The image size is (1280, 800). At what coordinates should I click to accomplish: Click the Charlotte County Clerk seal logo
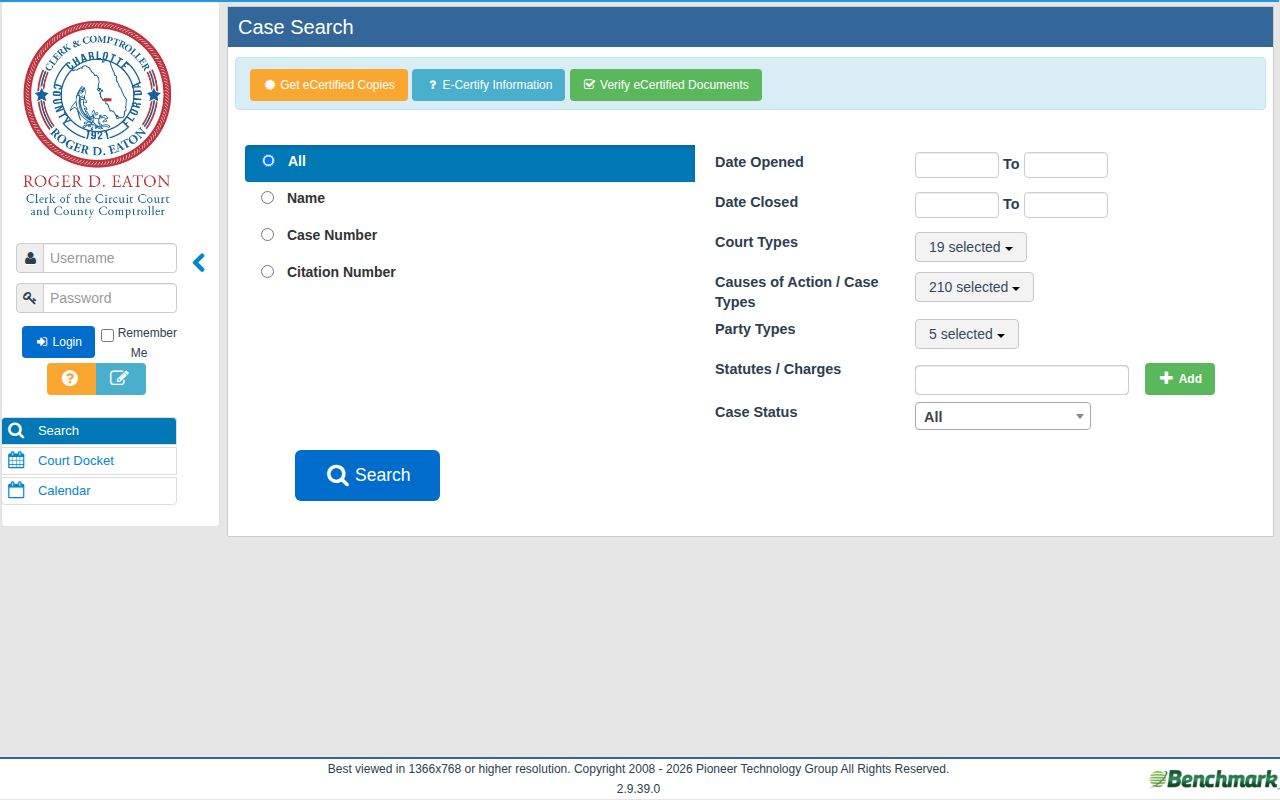point(97,94)
